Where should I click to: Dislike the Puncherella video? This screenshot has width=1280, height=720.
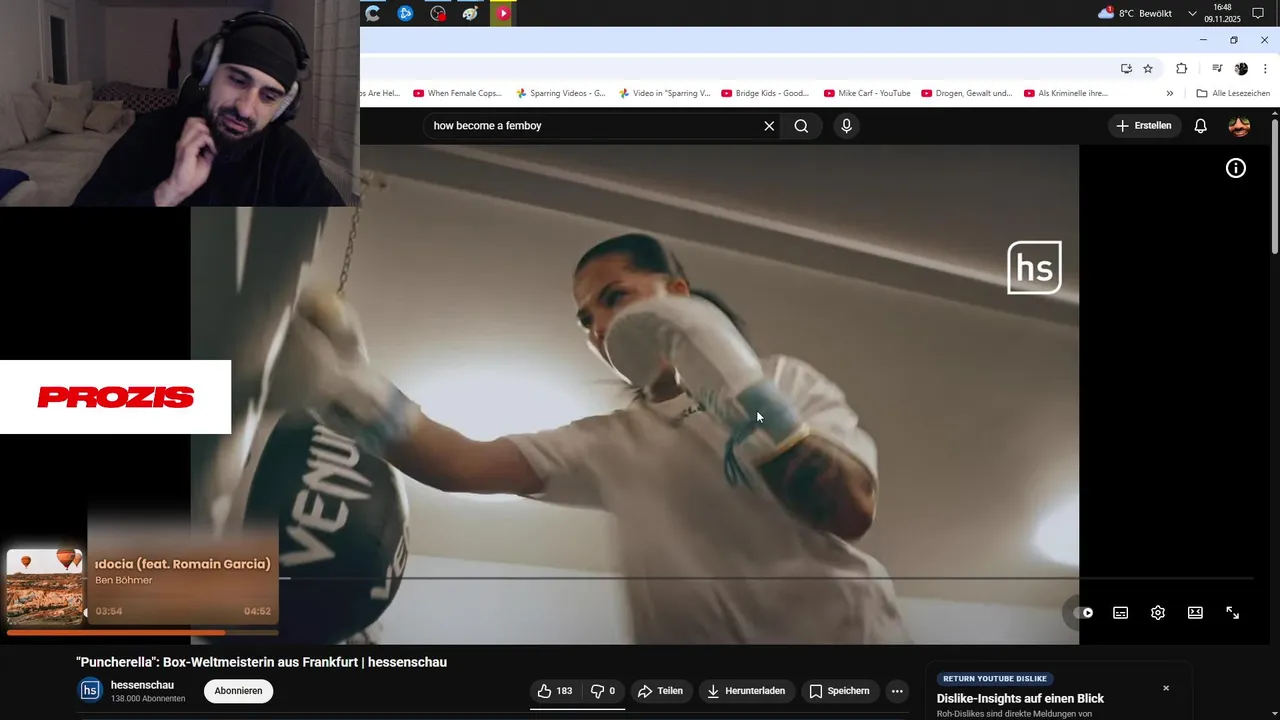point(603,691)
